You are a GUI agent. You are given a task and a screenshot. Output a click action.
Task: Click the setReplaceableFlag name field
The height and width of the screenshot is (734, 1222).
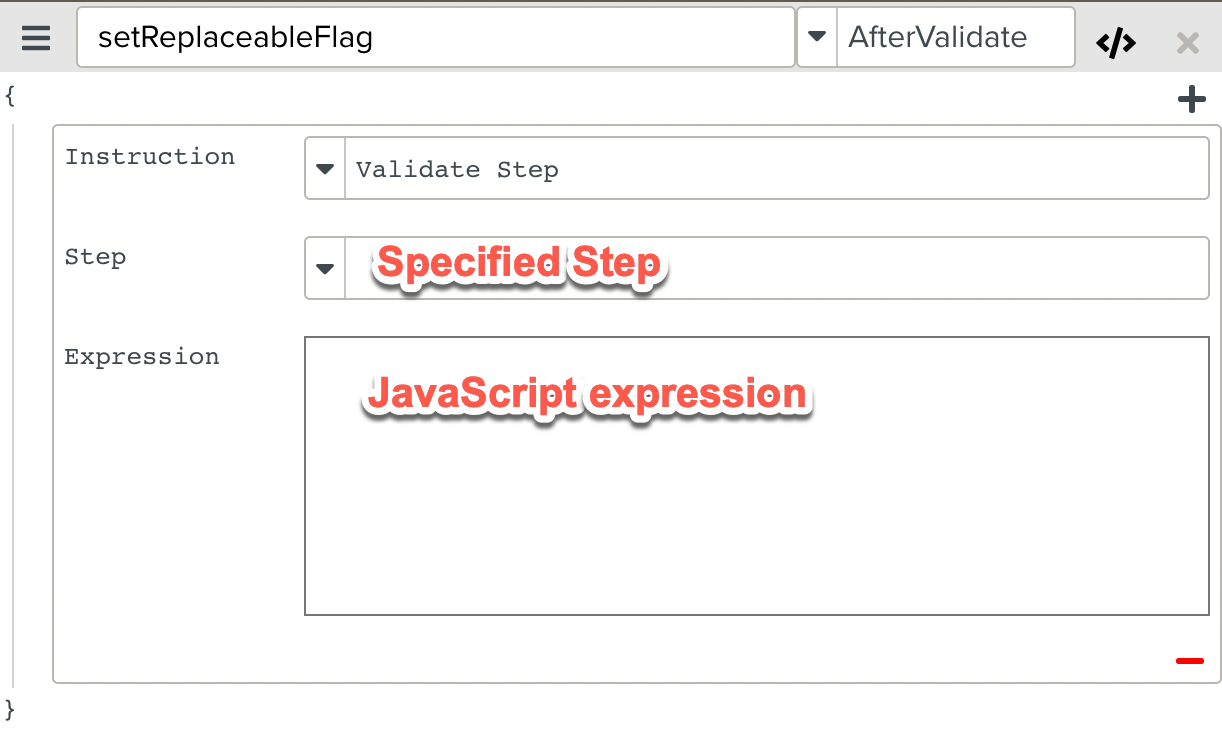(434, 37)
